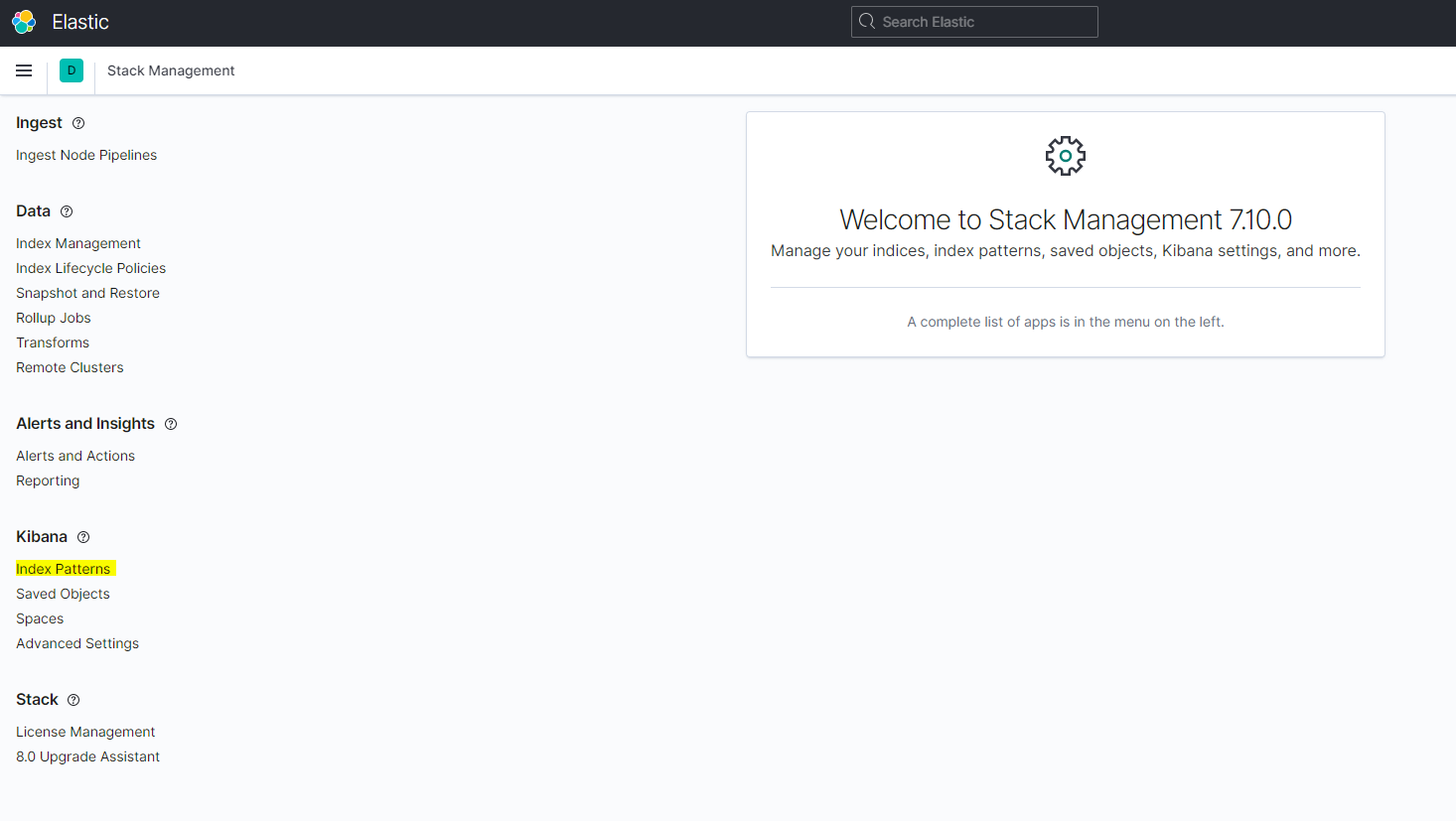Screen dimensions: 1456x821
Task: Open Transforms
Action: click(53, 342)
